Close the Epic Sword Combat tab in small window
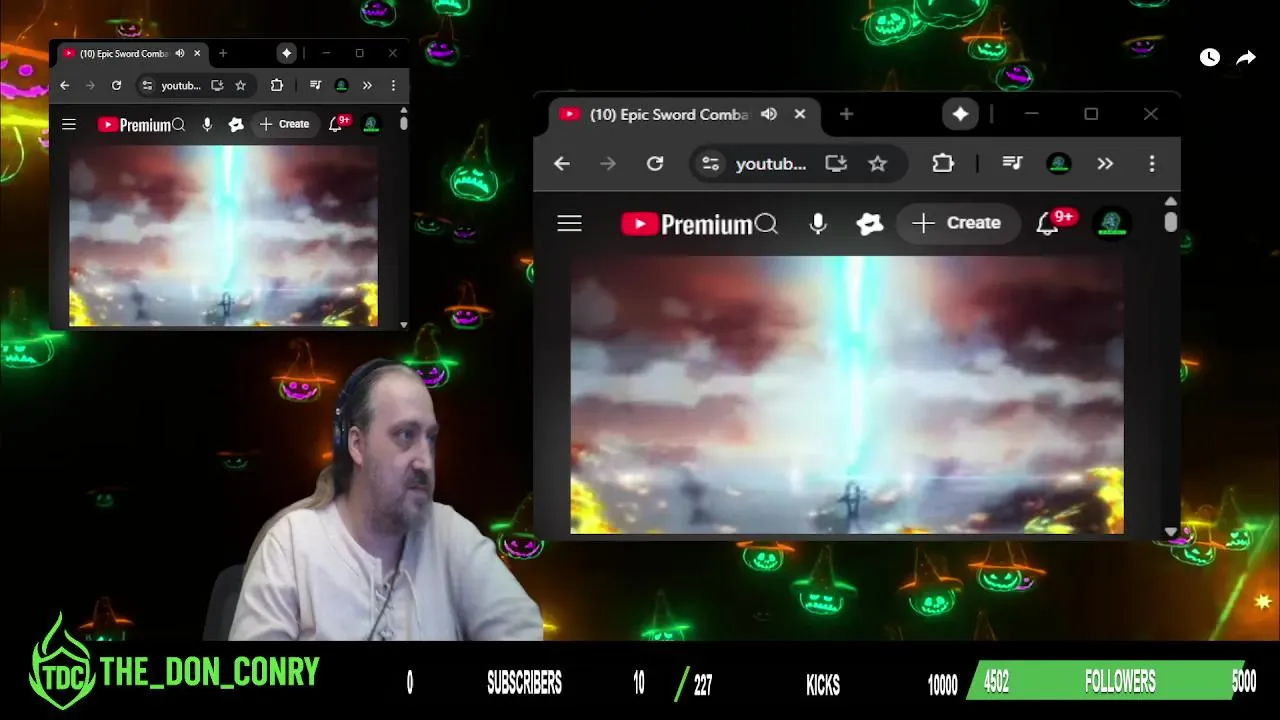 pyautogui.click(x=197, y=54)
